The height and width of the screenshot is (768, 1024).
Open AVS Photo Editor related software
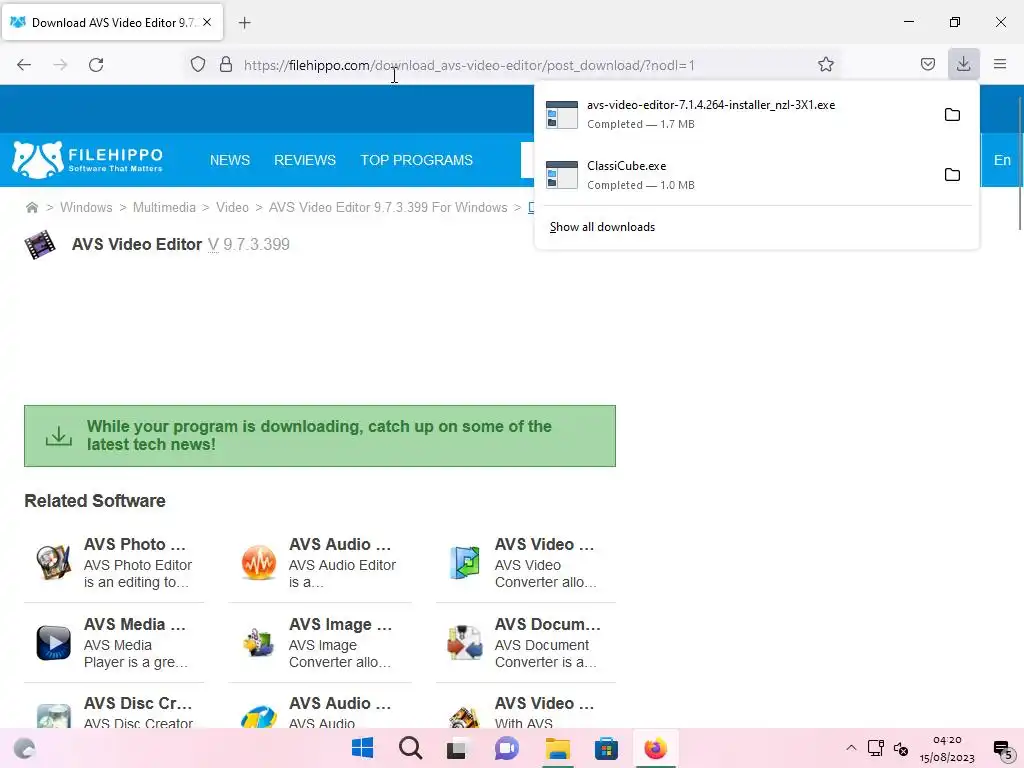tap(135, 544)
